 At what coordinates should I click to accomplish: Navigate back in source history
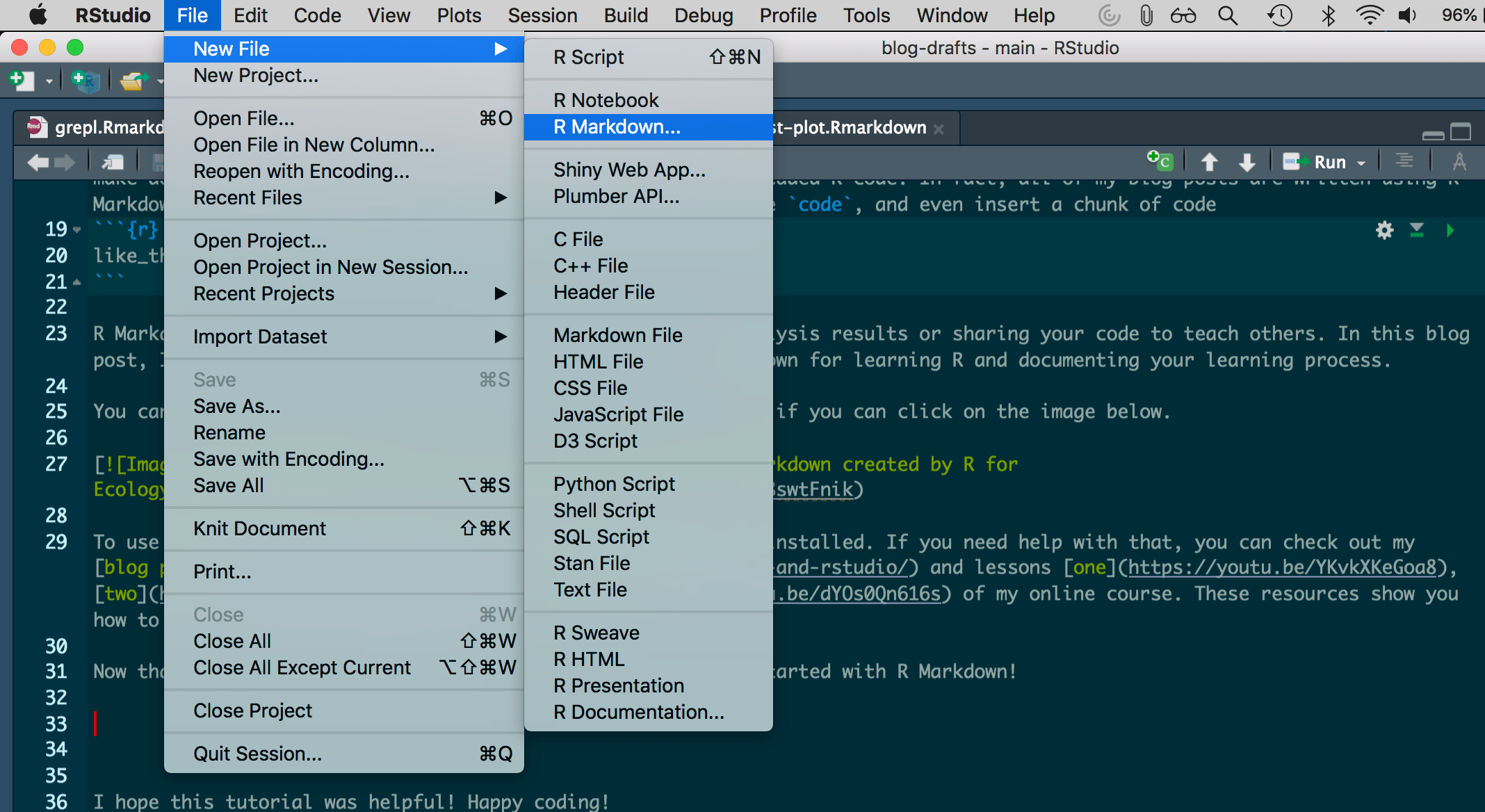38,161
